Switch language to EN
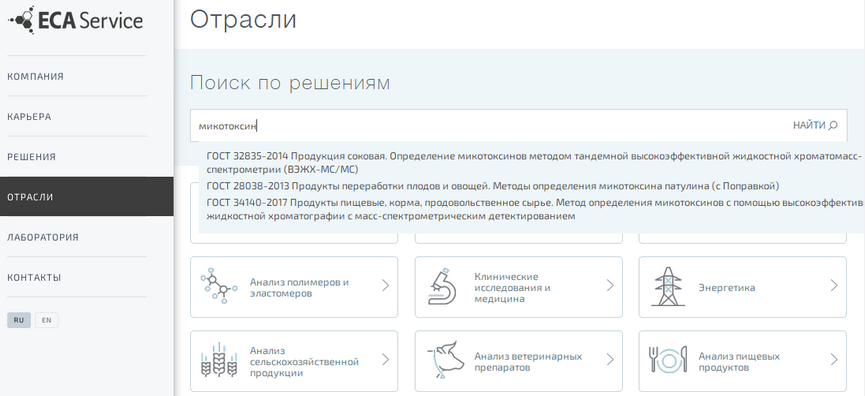This screenshot has height=396, width=865. click(46, 320)
